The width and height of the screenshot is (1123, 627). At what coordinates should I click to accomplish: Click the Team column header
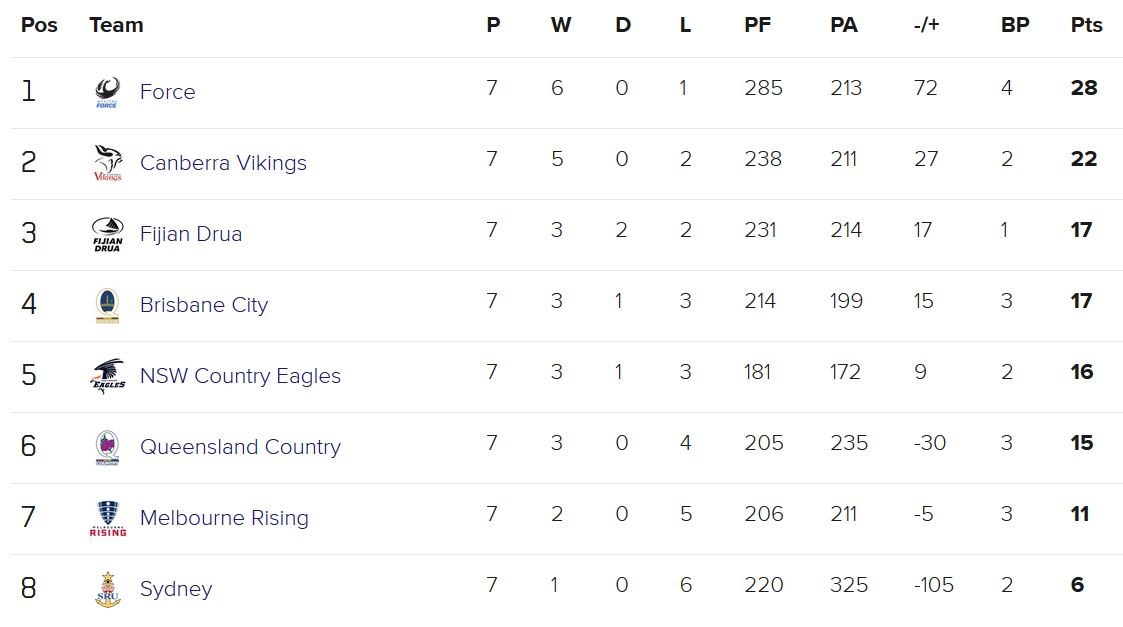pos(116,25)
